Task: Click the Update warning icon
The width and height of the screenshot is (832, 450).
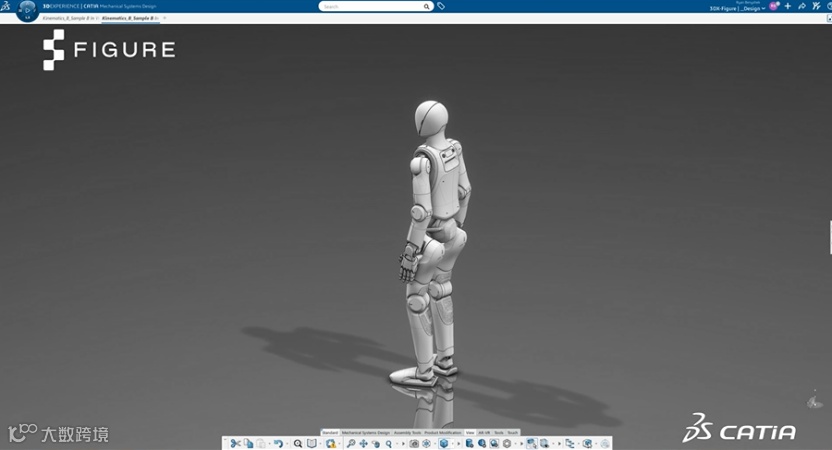Action: [331, 444]
